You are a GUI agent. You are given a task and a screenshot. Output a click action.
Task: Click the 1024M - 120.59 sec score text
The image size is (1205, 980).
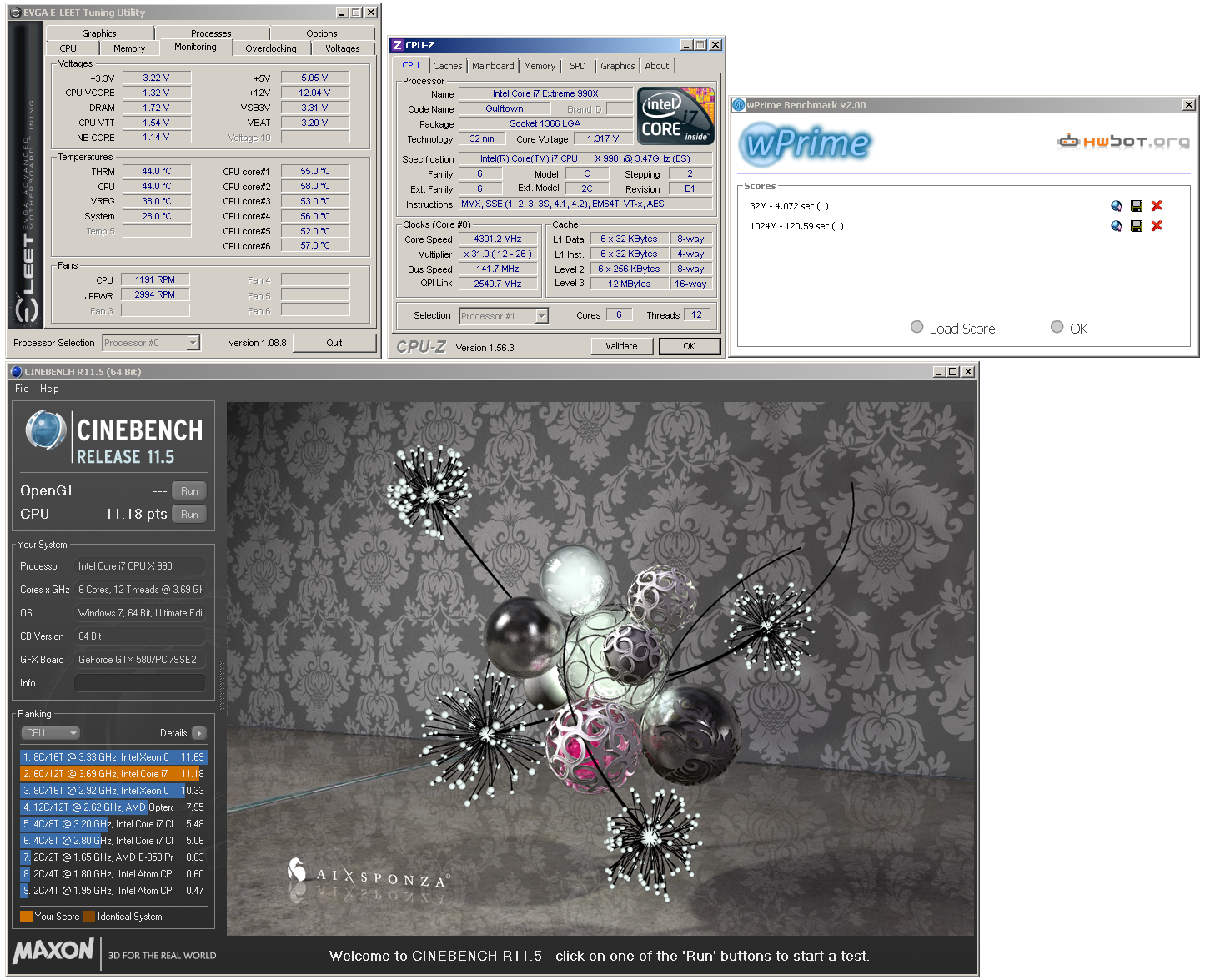(x=796, y=226)
